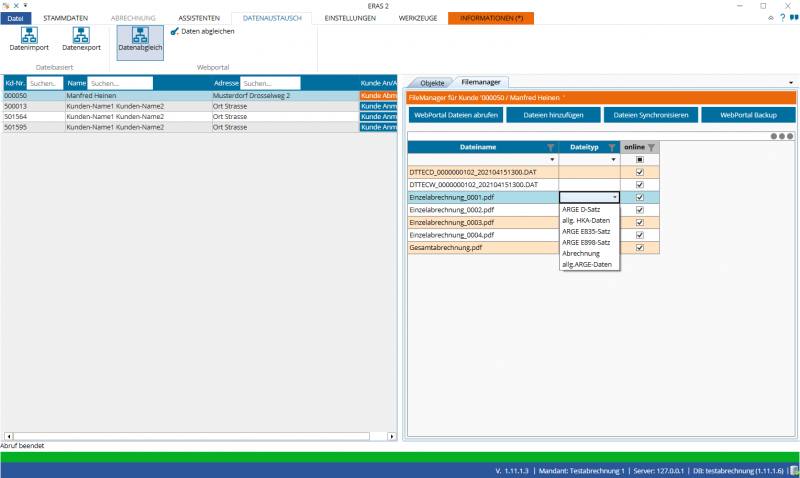Image resolution: width=800 pixels, height=478 pixels.
Task: Click Dateien Synchronisieren button
Action: [x=651, y=115]
